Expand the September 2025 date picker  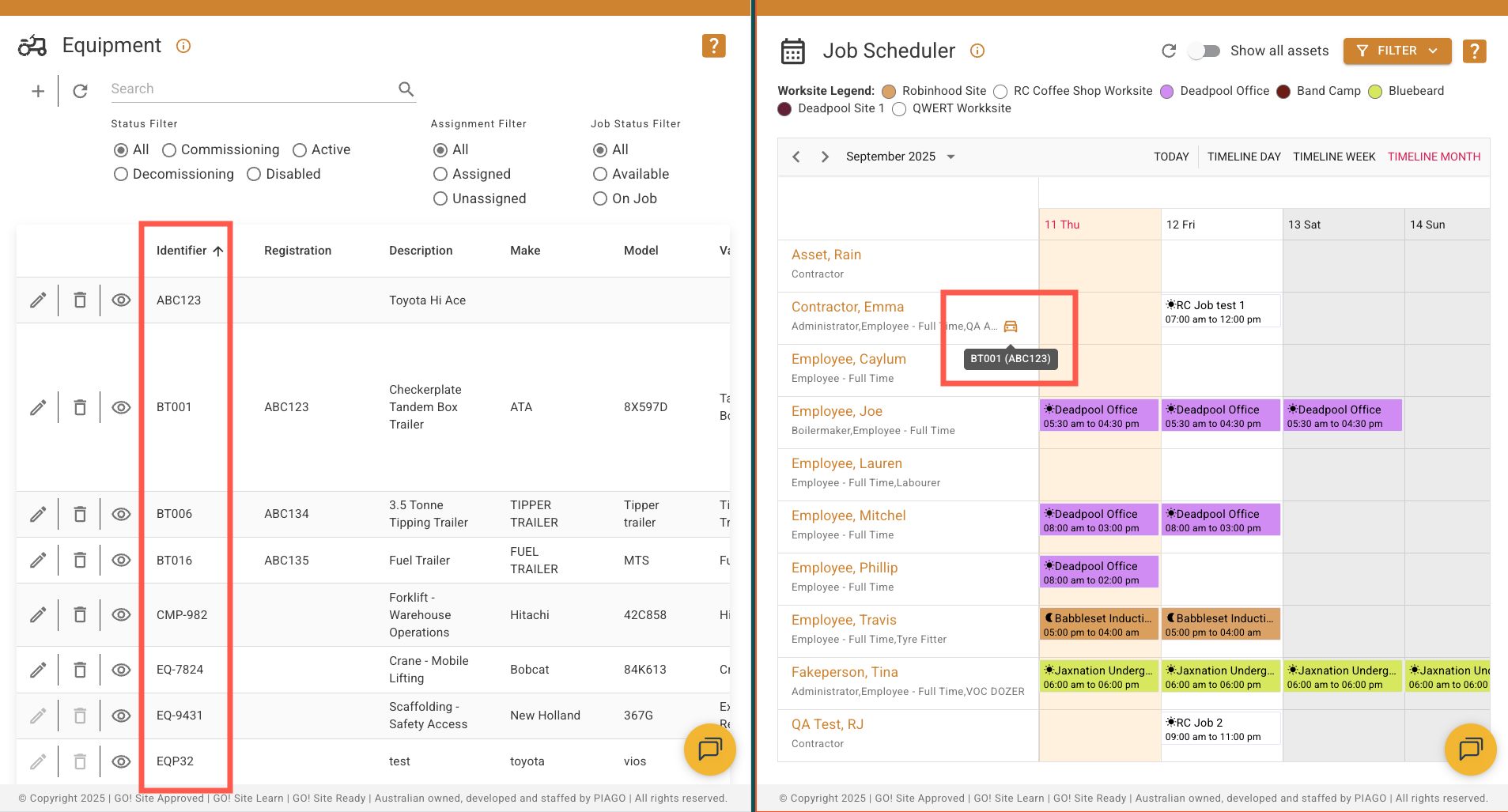[x=951, y=157]
